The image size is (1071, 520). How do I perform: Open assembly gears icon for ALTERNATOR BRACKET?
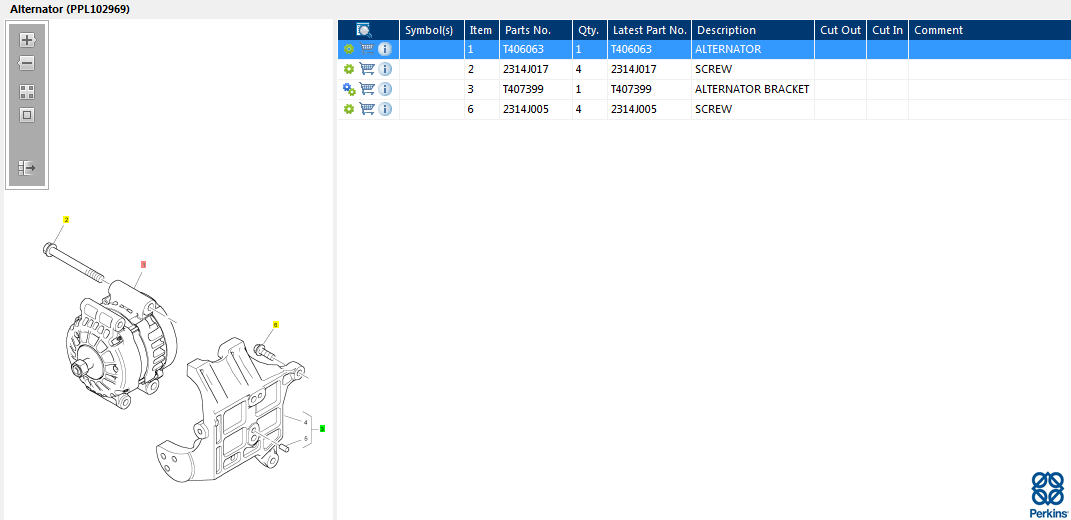(x=349, y=89)
